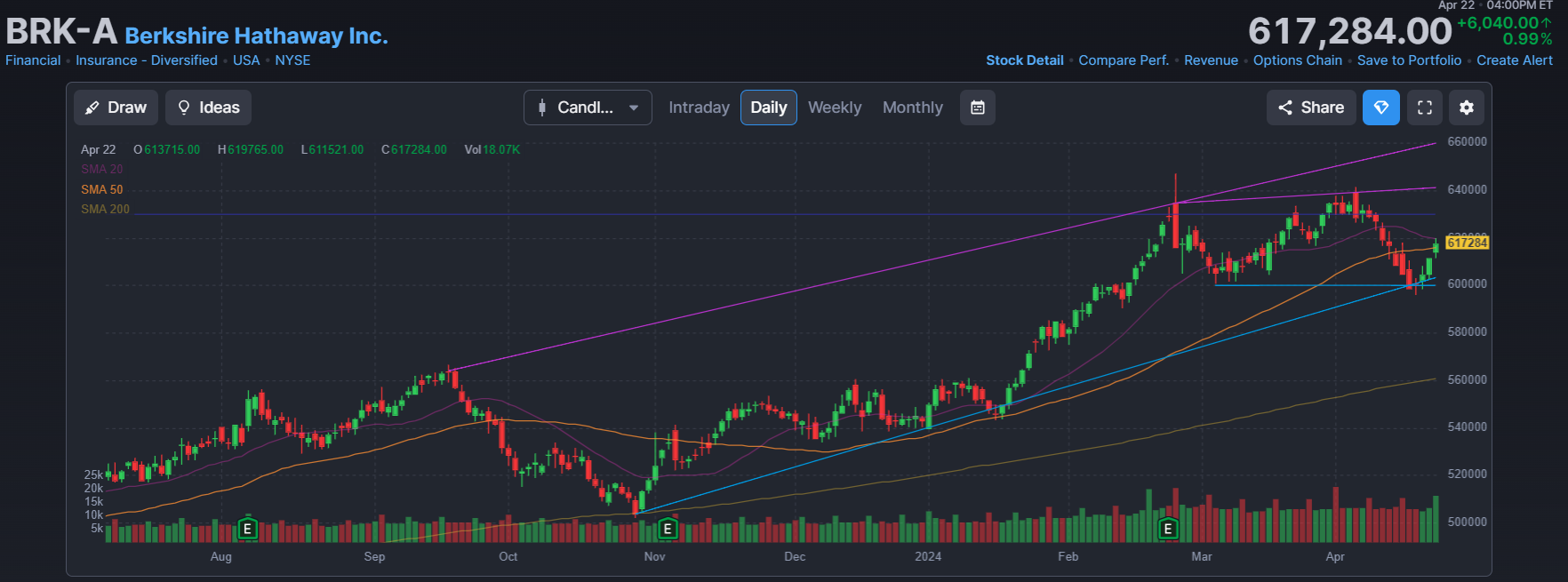1568x582 pixels.
Task: Open the Compare Perf. link
Action: point(1124,60)
